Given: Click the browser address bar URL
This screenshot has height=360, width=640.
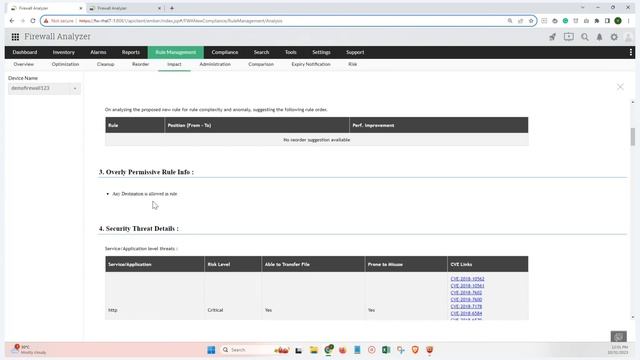Looking at the screenshot, I should pyautogui.click(x=180, y=21).
